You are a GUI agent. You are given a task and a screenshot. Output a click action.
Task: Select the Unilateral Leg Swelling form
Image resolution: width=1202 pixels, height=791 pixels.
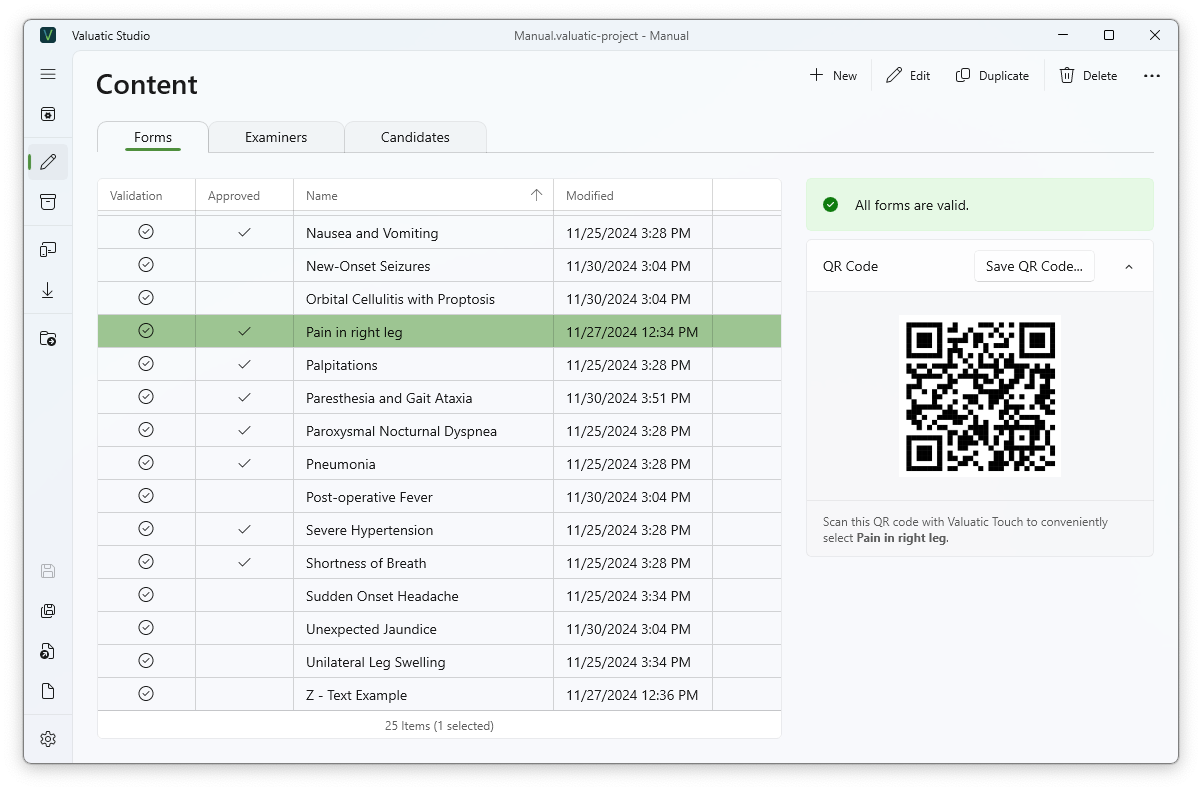376,662
